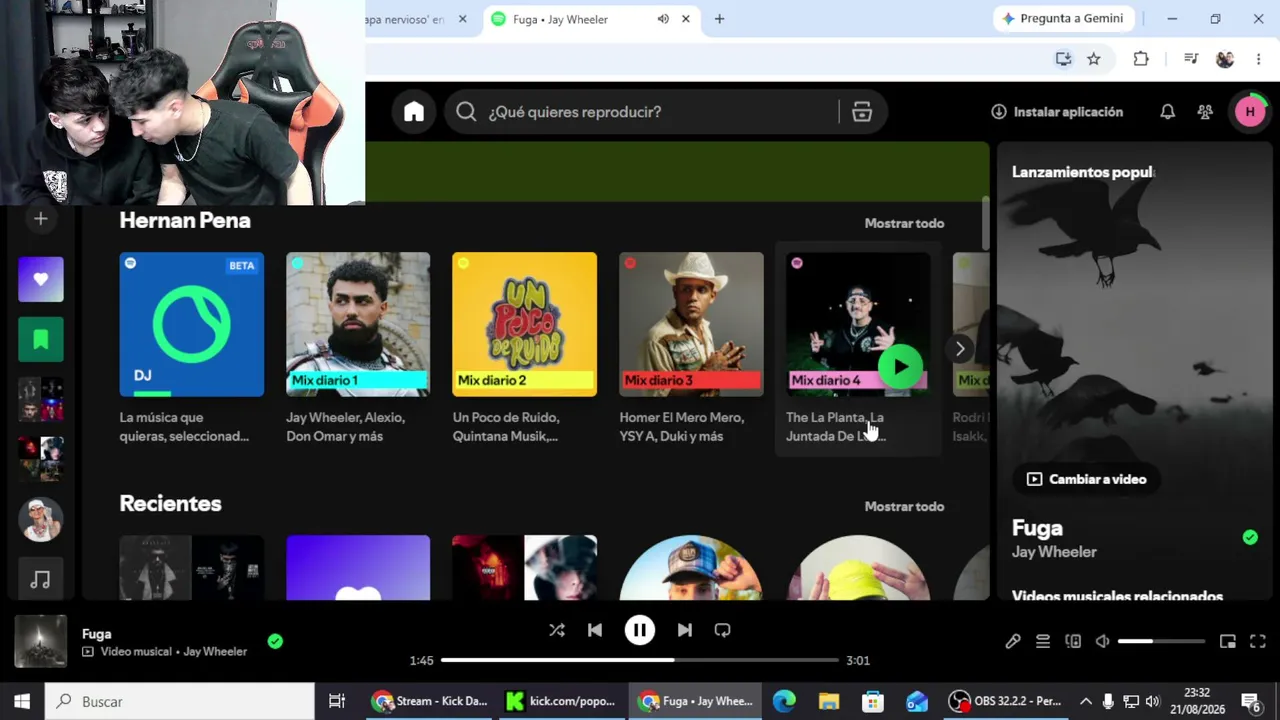Adjust the Spotify volume slider
This screenshot has width=1280, height=720.
(x=1161, y=641)
